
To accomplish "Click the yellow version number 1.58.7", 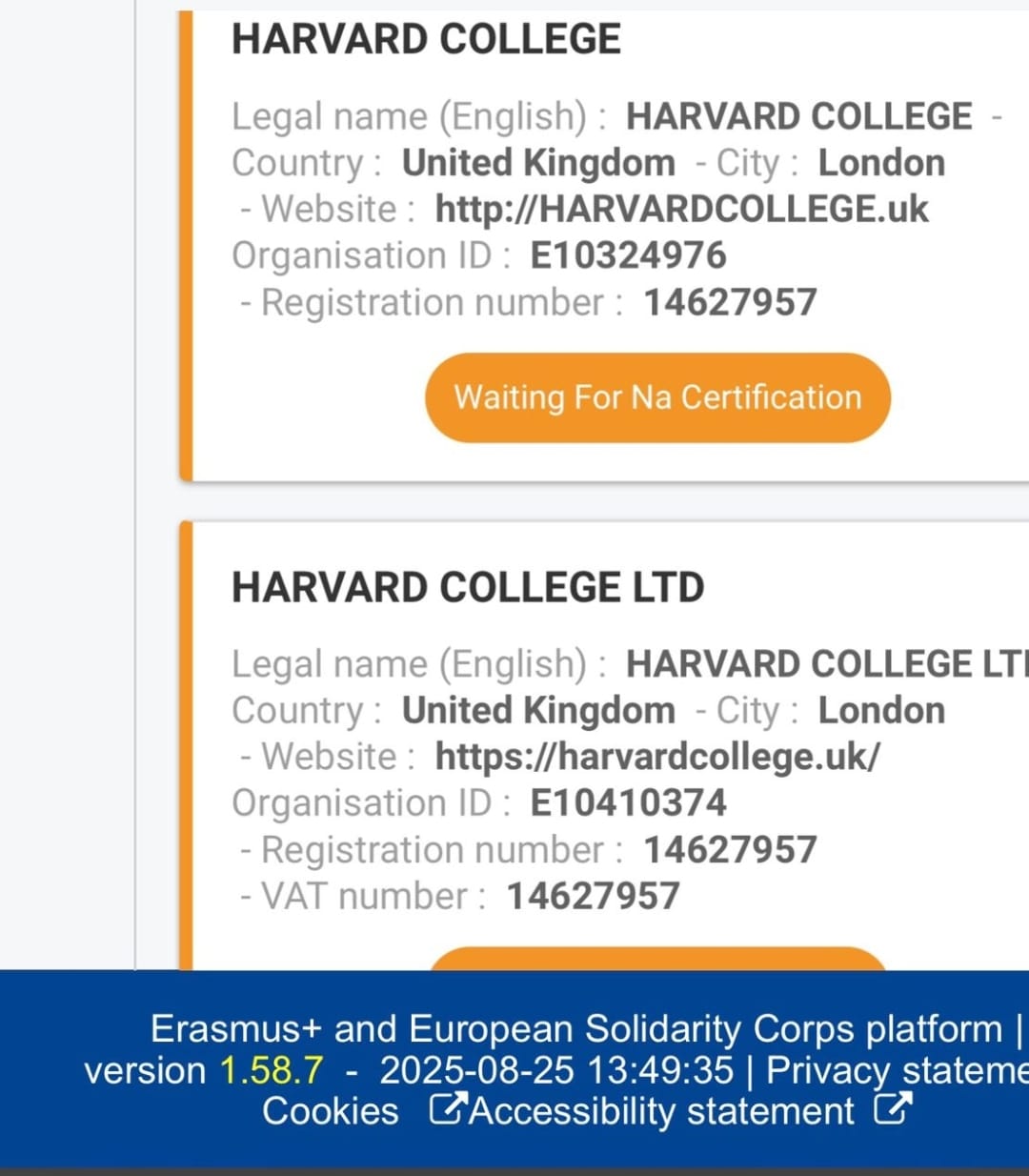I will pos(272,1070).
